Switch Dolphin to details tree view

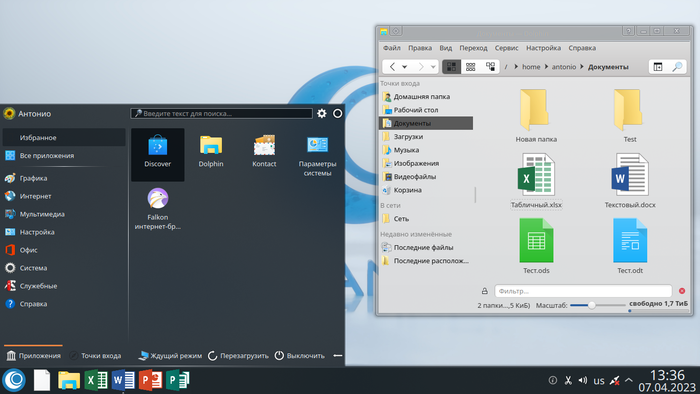pos(490,67)
